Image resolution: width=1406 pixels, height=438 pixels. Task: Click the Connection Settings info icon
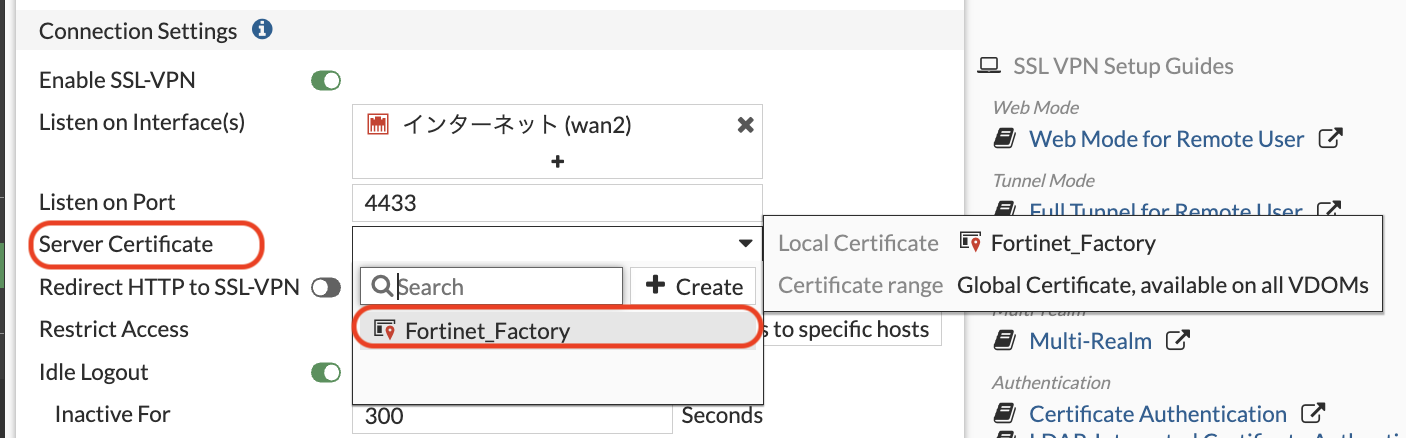pos(262,30)
